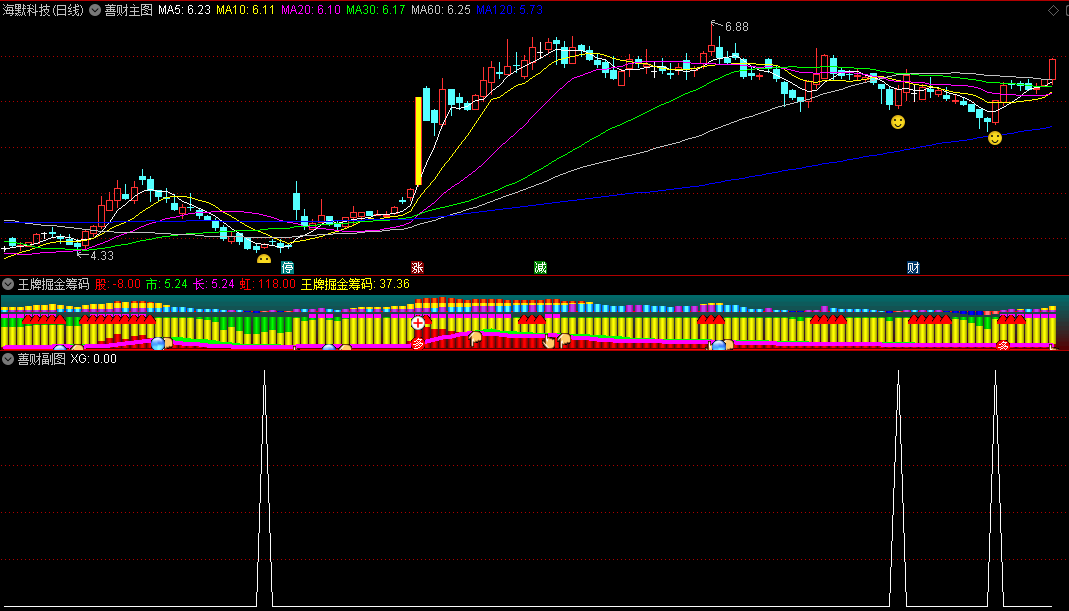Viewport: 1069px width, 611px height.
Task: Expand the 善财主图 indicator dropdown arrow
Action: click(95, 10)
